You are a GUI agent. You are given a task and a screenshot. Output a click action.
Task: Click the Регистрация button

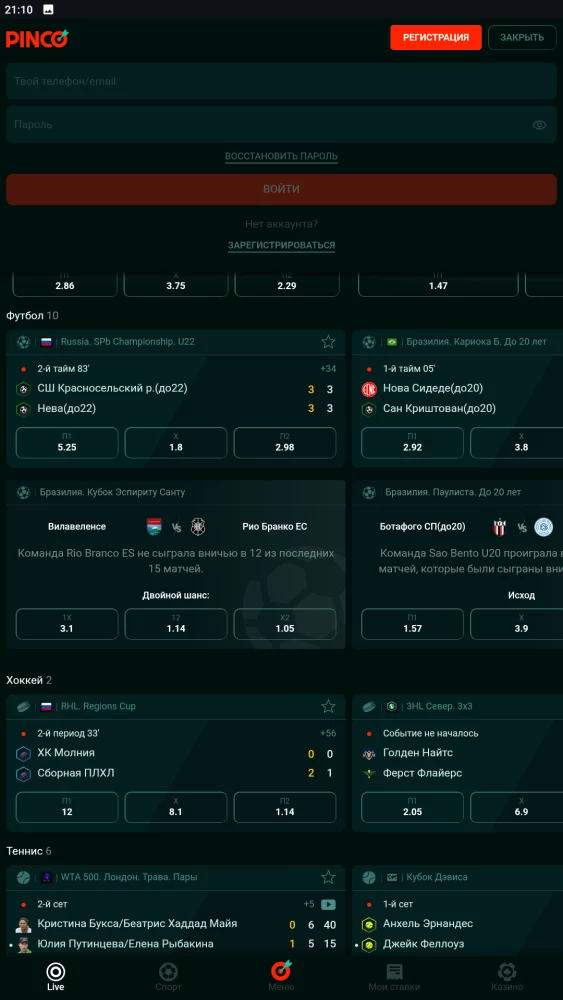436,38
